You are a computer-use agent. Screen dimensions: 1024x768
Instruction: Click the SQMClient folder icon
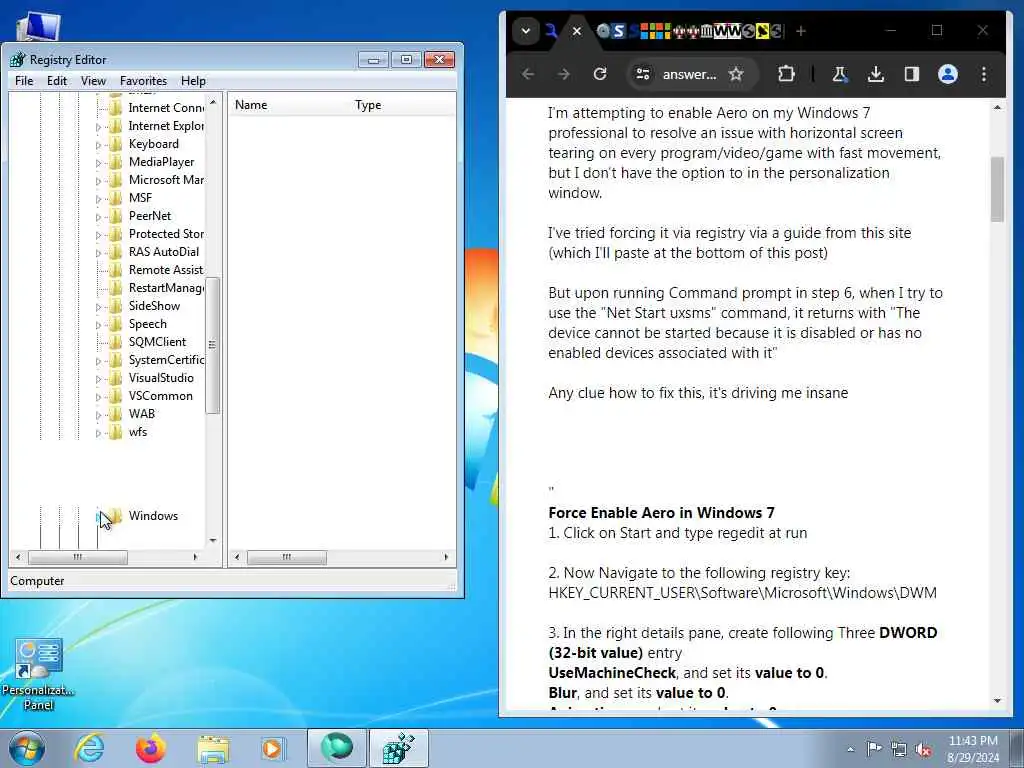pos(116,342)
